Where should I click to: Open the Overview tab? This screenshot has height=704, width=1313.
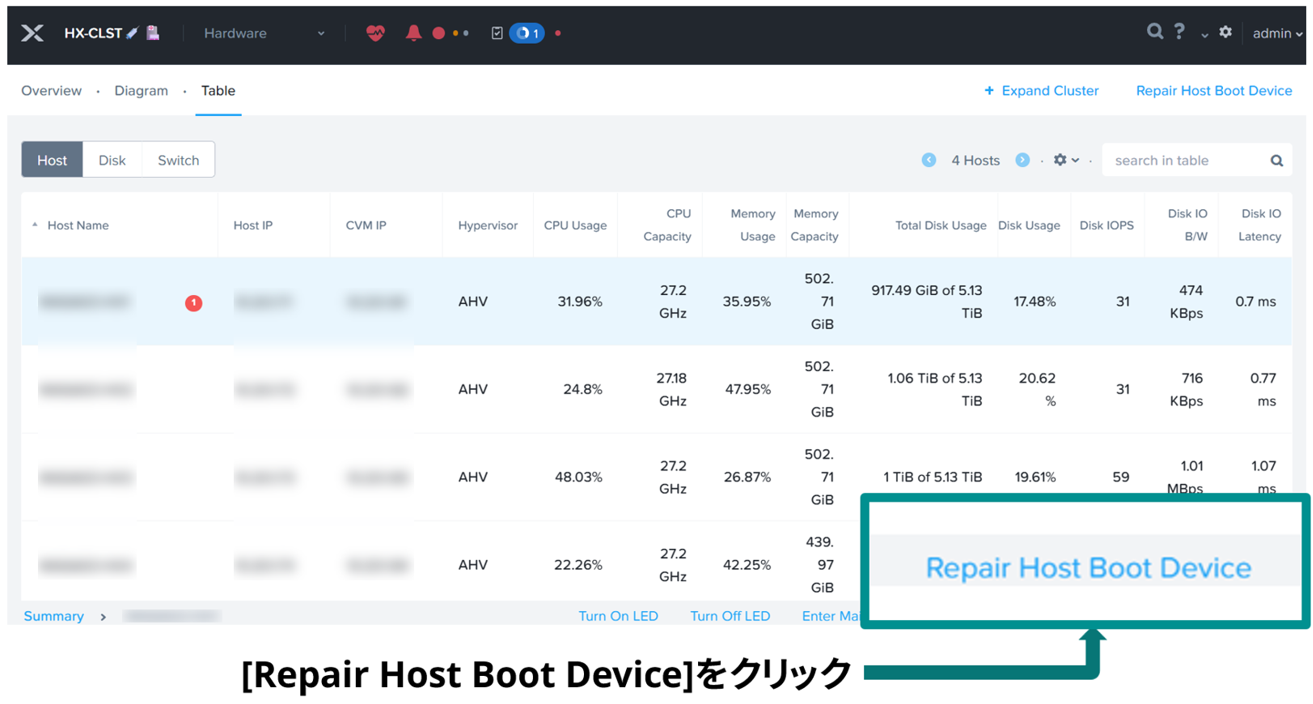point(51,91)
